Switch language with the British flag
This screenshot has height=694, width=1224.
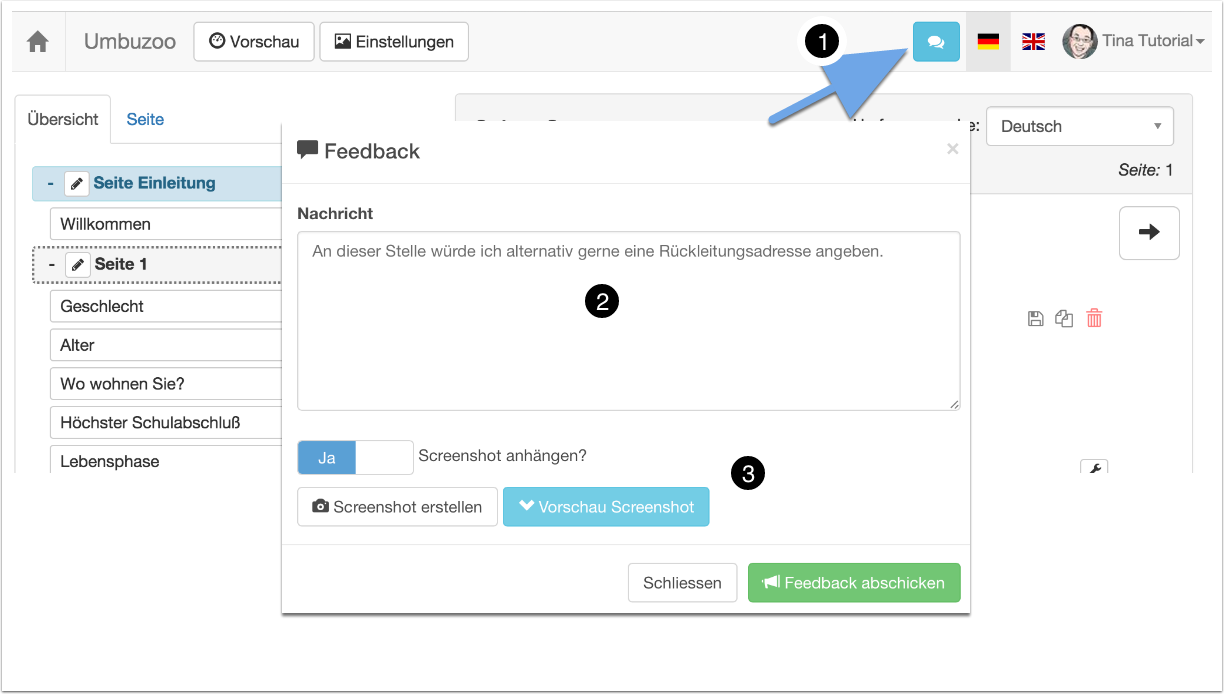tap(1033, 42)
